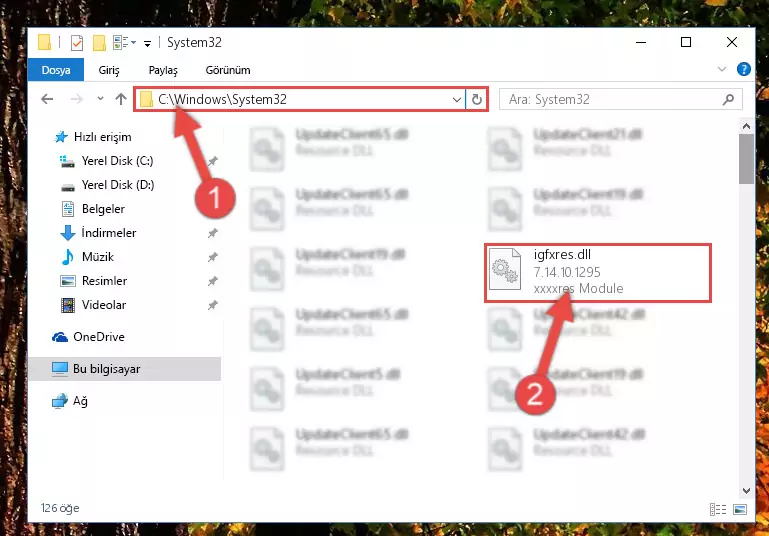
Task: Open Müzik in the sidebar
Action: click(98, 257)
